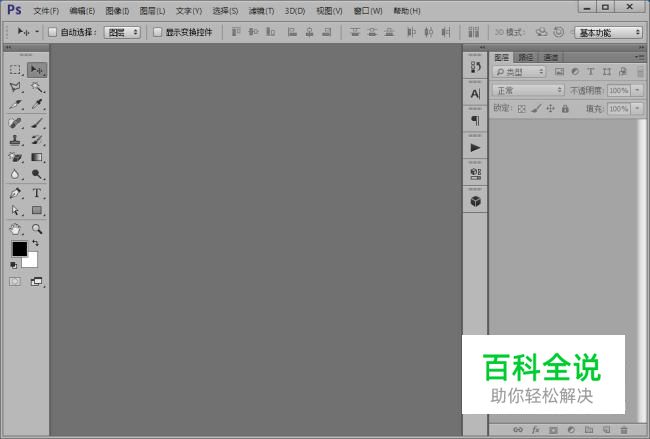Select the Zoom tool
Screen dimensions: 650x439
[x=37, y=229]
